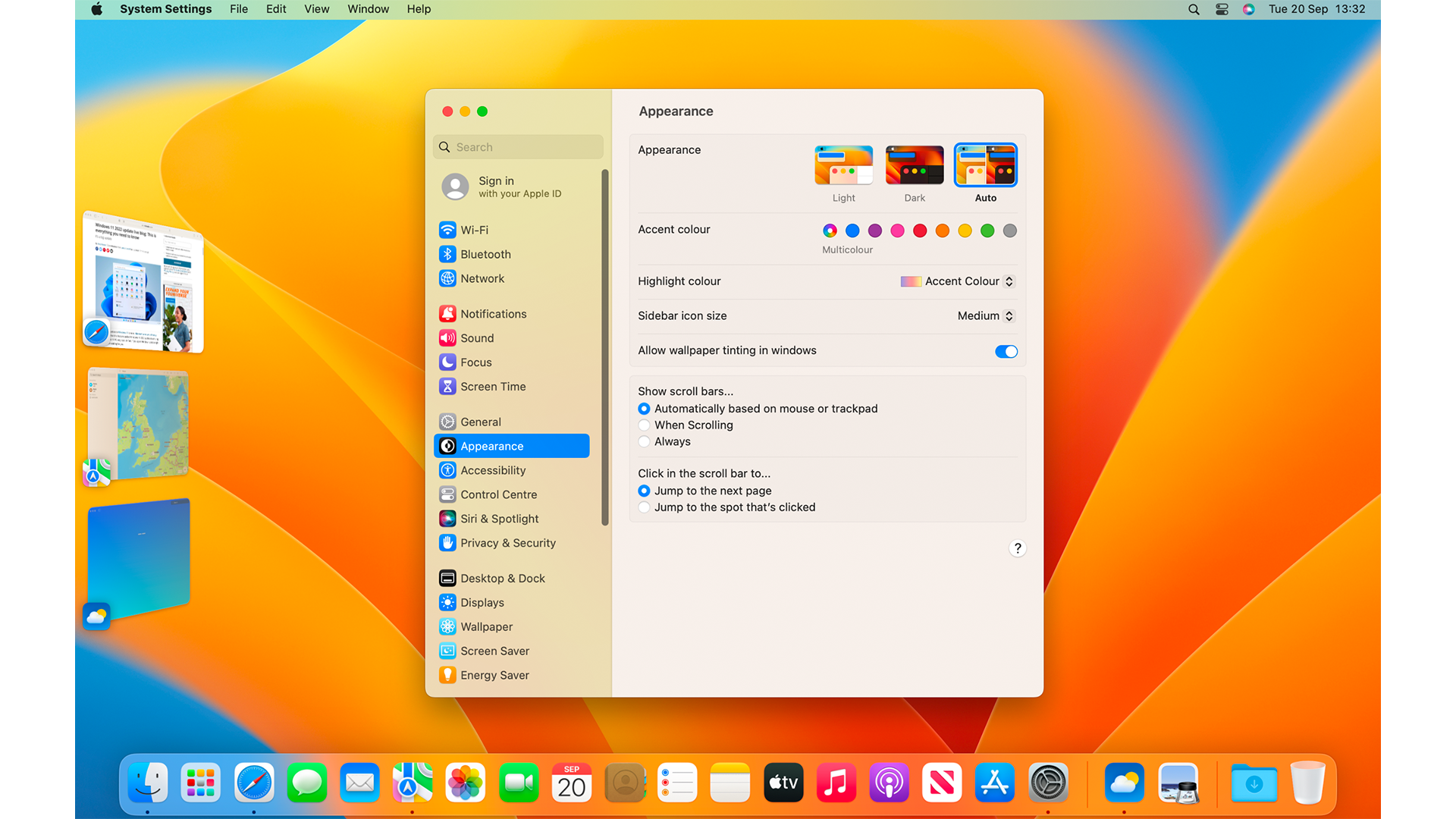Pick the purple accent colour
1456x819 pixels.
coord(875,231)
